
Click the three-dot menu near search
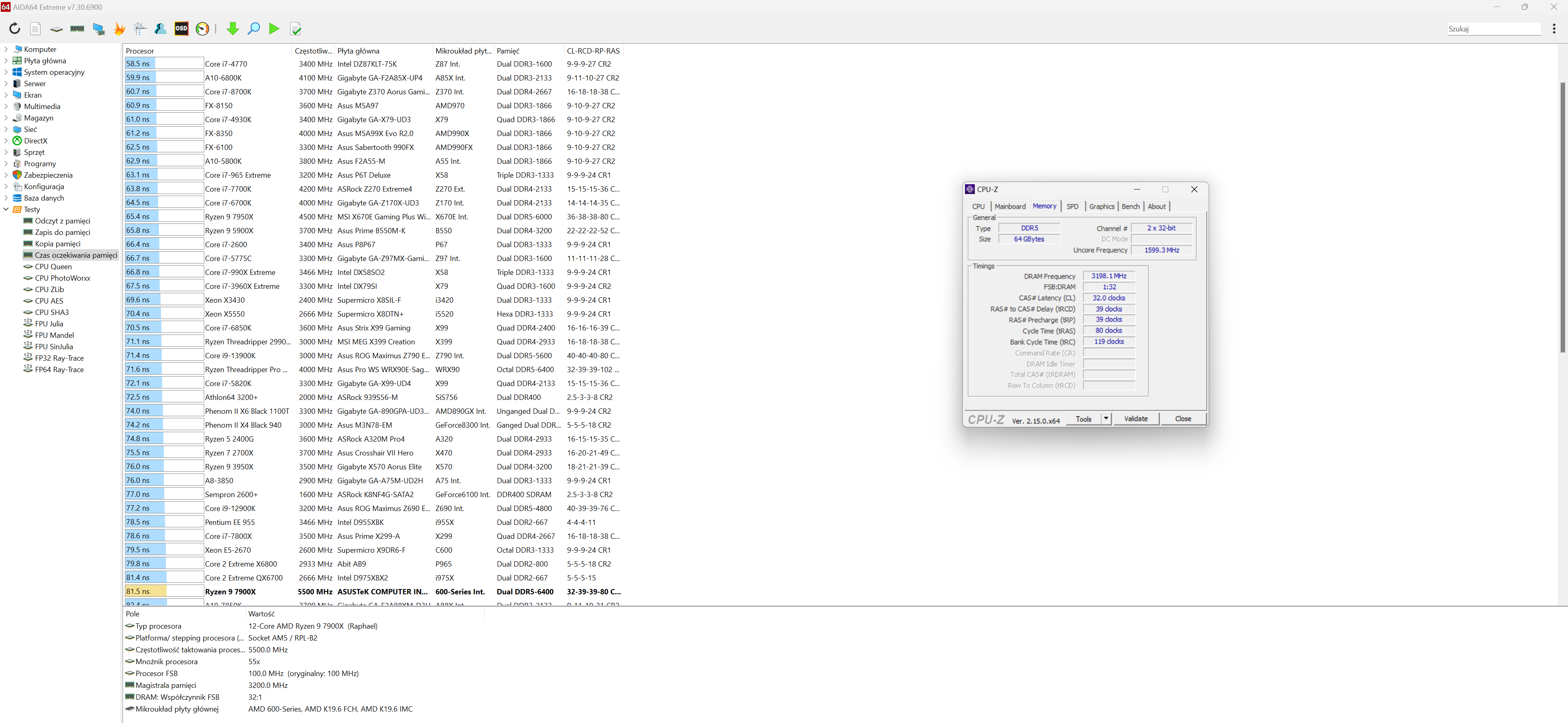[1553, 29]
